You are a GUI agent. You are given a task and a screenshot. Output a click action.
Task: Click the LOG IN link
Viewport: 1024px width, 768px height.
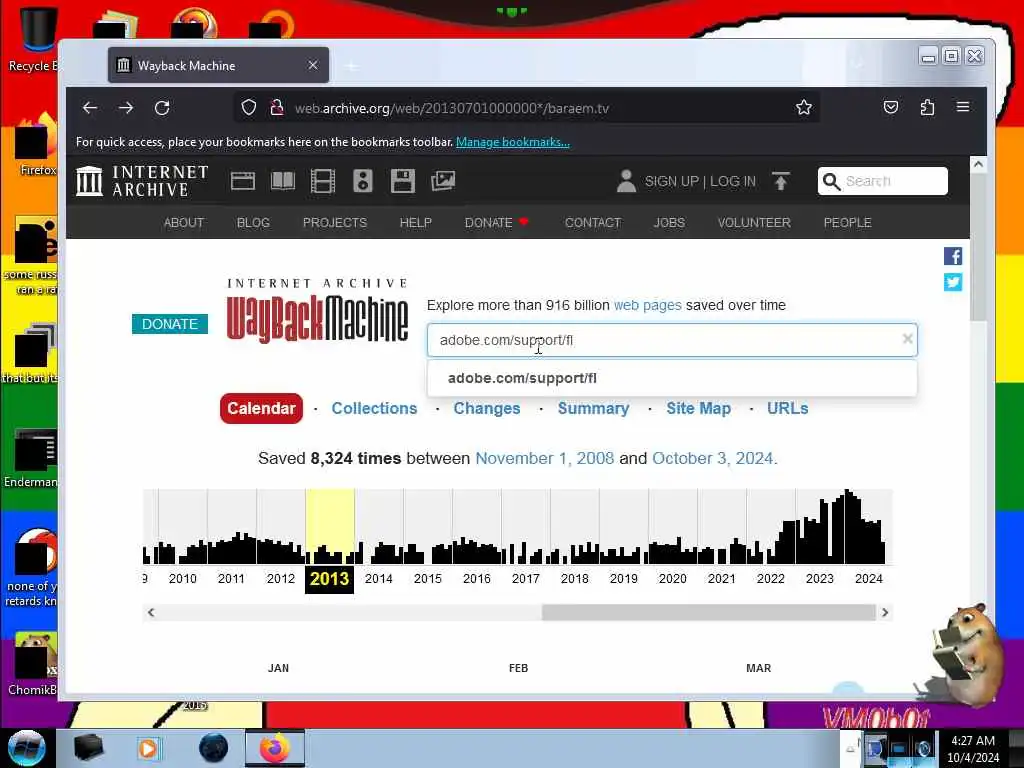point(733,182)
